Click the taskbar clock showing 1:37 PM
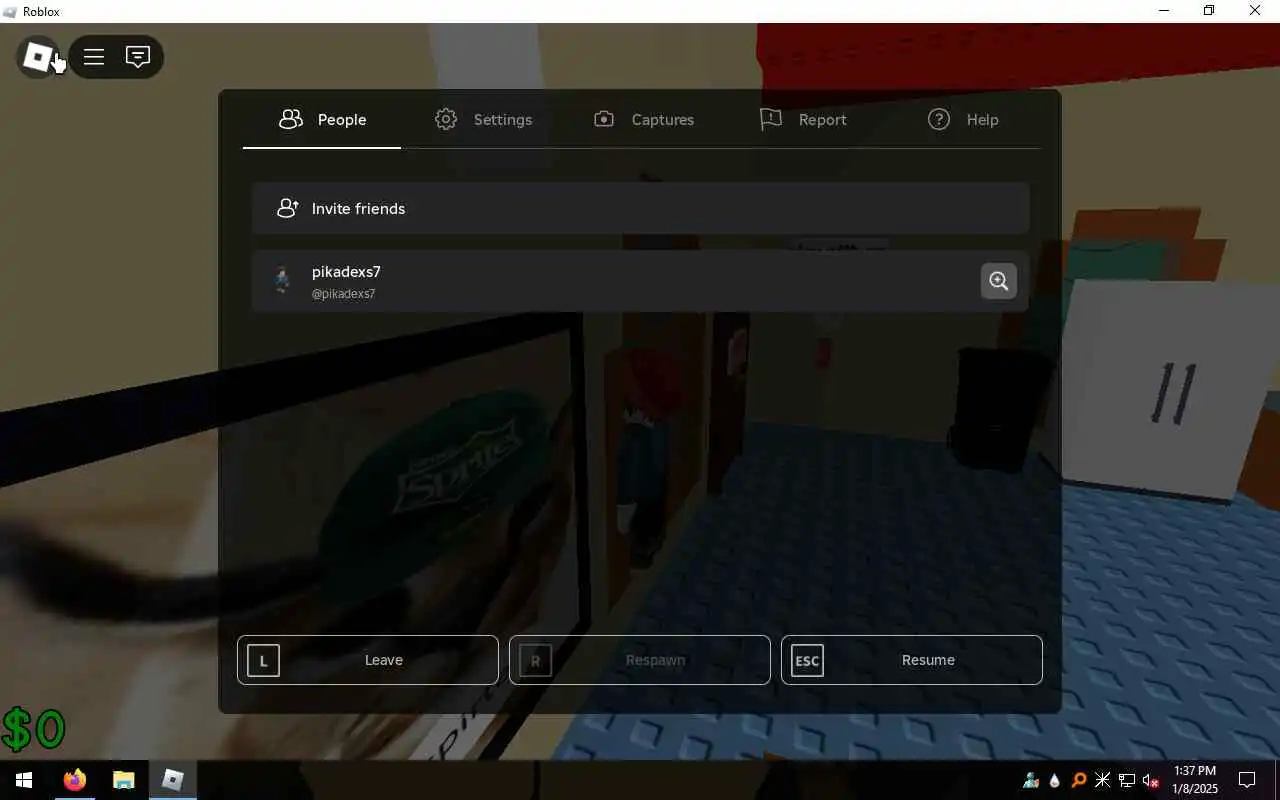Image resolution: width=1280 pixels, height=800 pixels. click(x=1195, y=780)
